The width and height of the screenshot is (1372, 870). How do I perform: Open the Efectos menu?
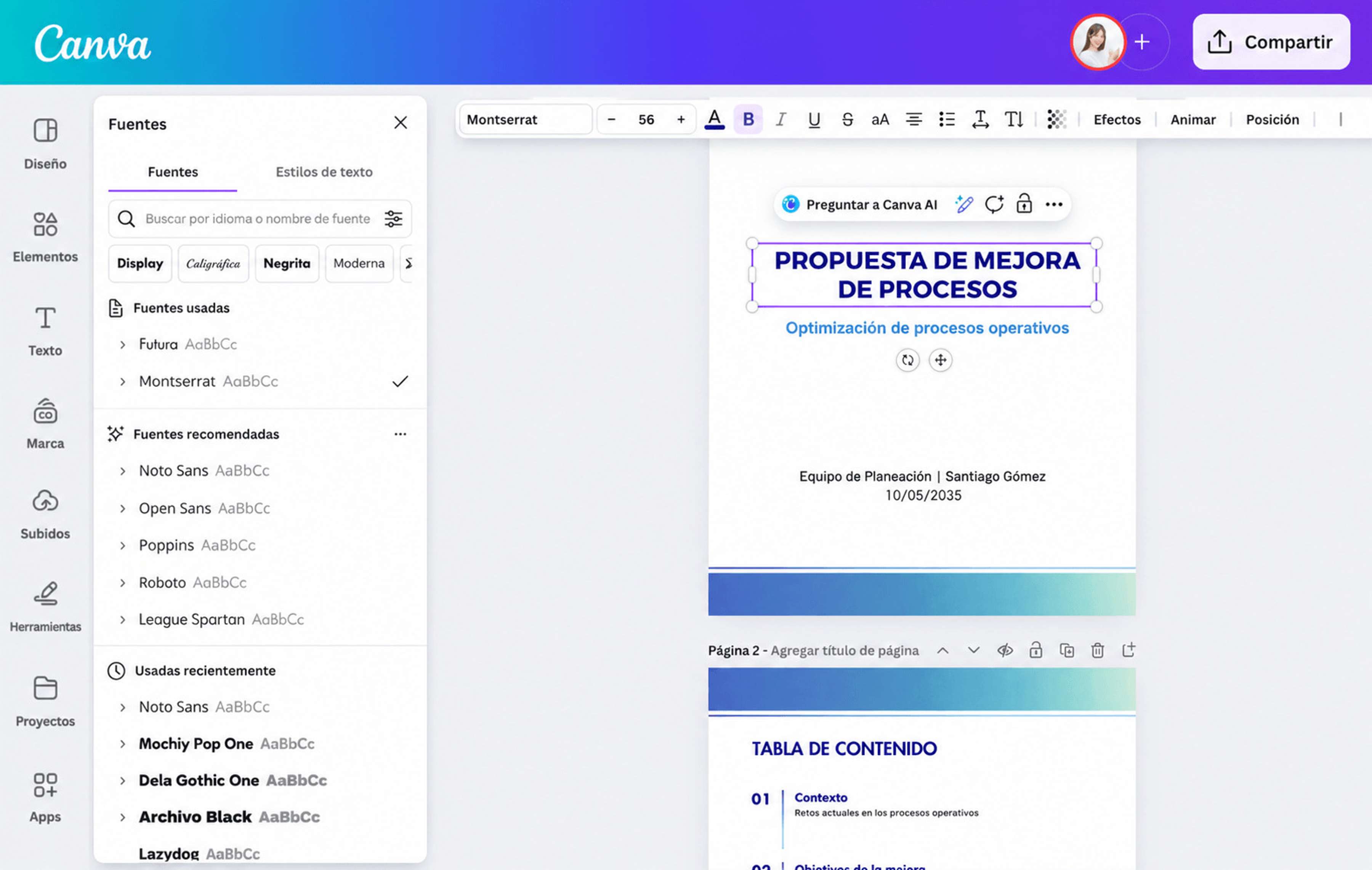click(1117, 120)
